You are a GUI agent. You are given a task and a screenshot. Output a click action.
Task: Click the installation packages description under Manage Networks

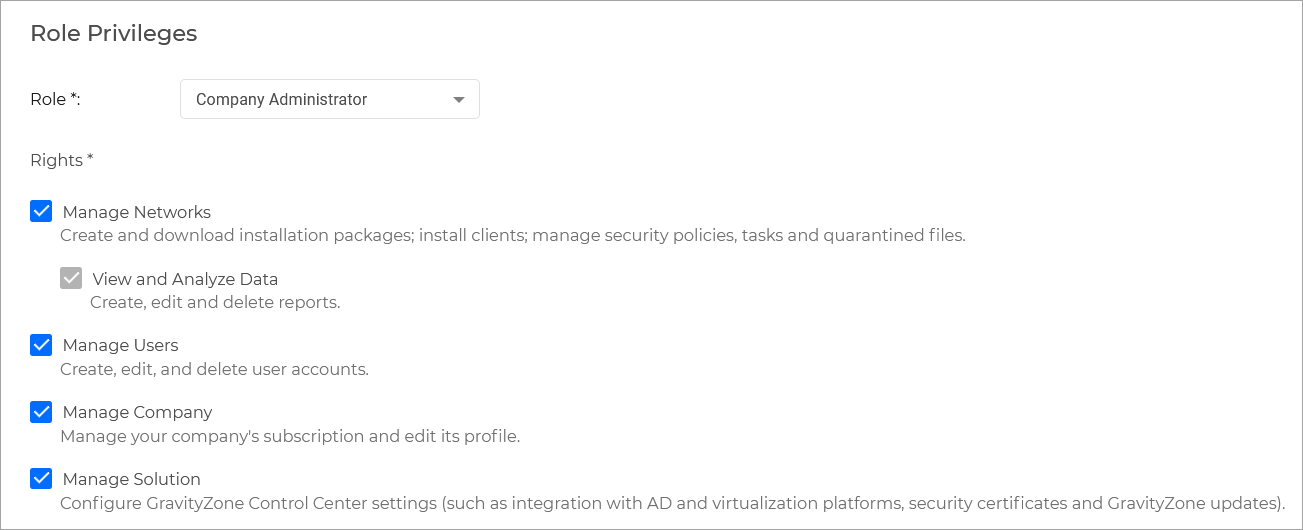[x=512, y=236]
